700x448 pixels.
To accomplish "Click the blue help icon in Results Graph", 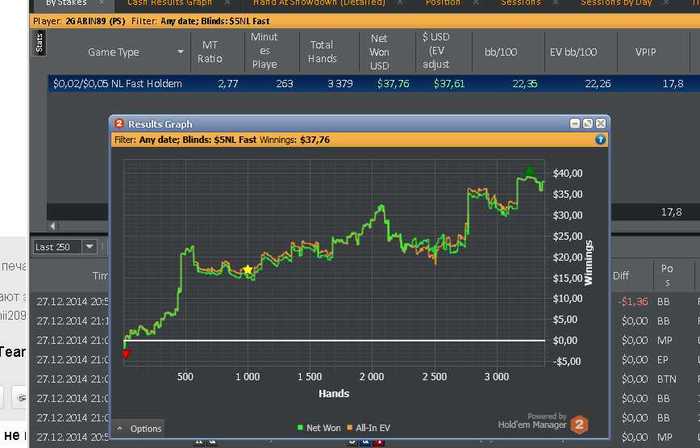I will click(x=600, y=140).
